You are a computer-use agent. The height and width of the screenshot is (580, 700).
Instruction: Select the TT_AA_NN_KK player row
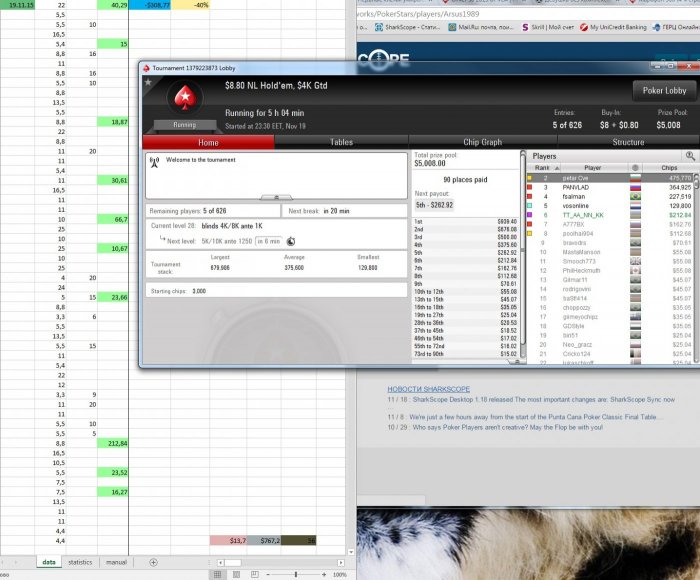tap(610, 215)
